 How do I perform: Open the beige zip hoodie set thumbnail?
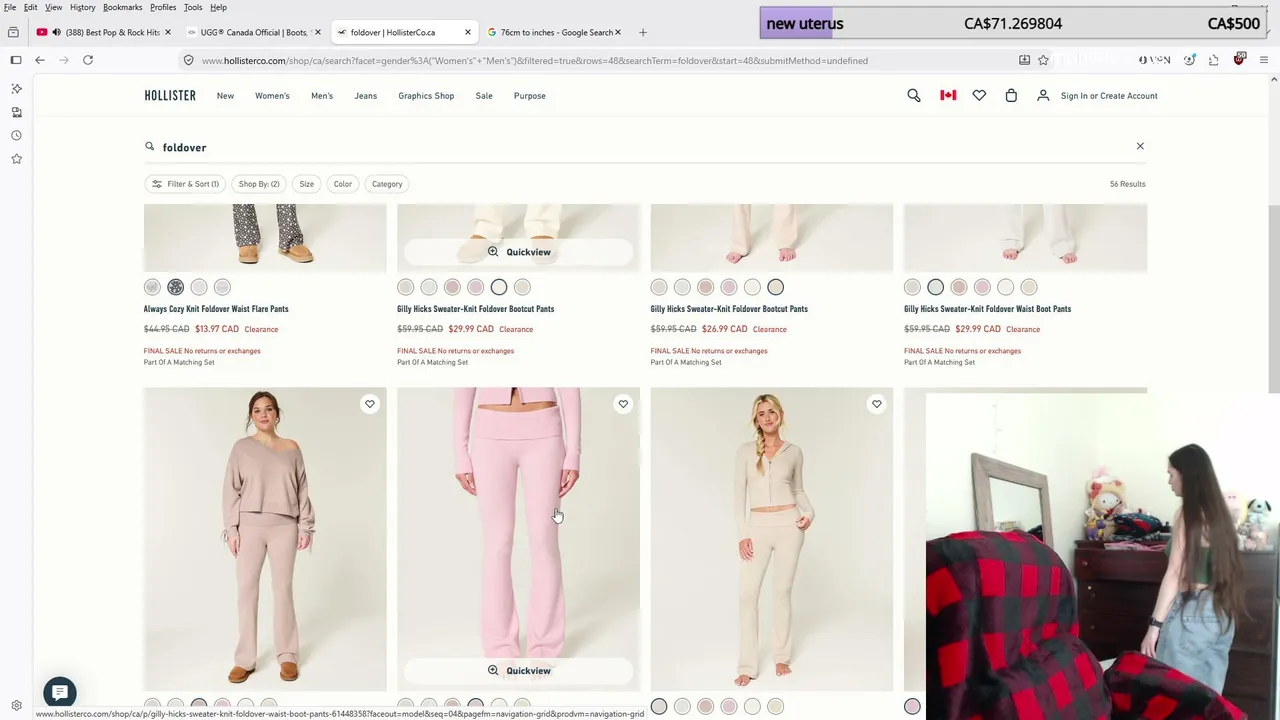click(x=772, y=539)
